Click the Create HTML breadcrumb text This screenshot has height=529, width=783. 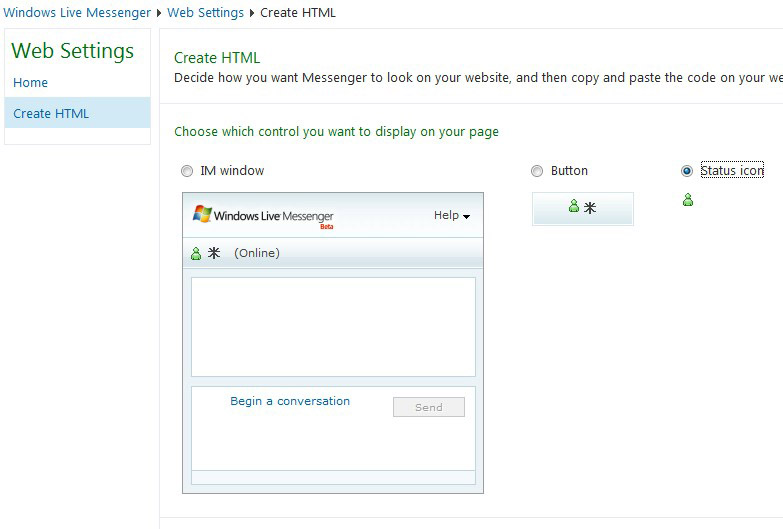click(298, 12)
